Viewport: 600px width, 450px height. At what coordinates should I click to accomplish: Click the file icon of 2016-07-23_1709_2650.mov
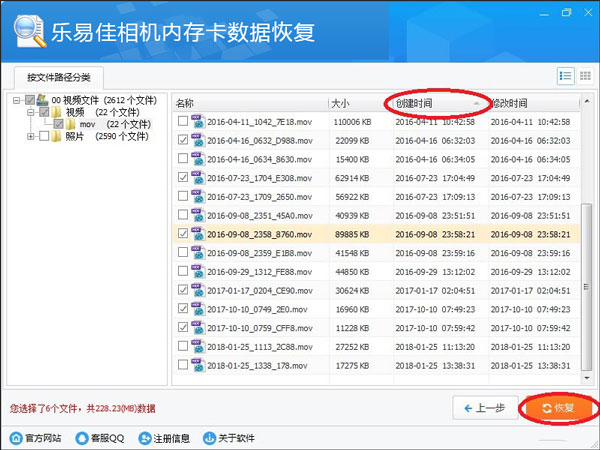coord(198,196)
